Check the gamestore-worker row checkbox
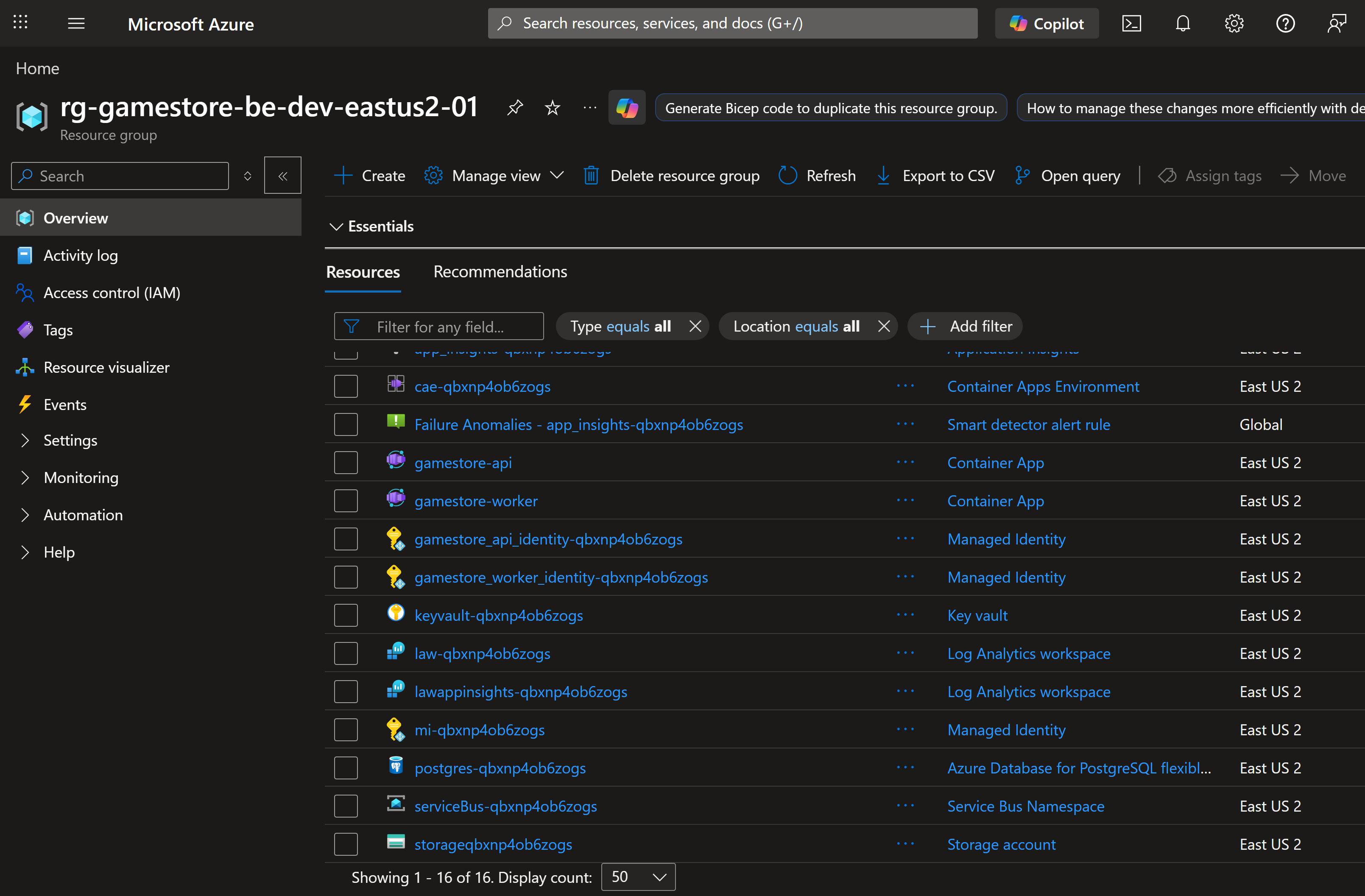 click(x=346, y=501)
